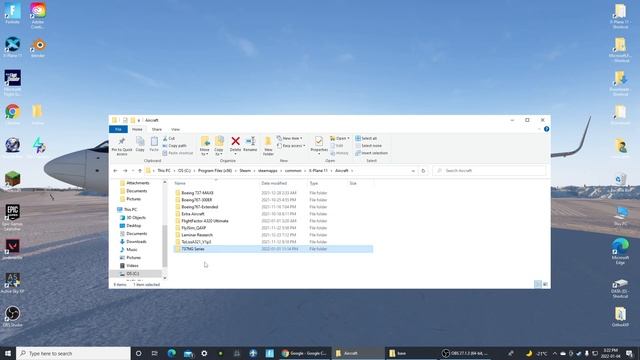Click the Paste icon in the ribbon
The height and width of the screenshot is (360, 640).
click(154, 144)
